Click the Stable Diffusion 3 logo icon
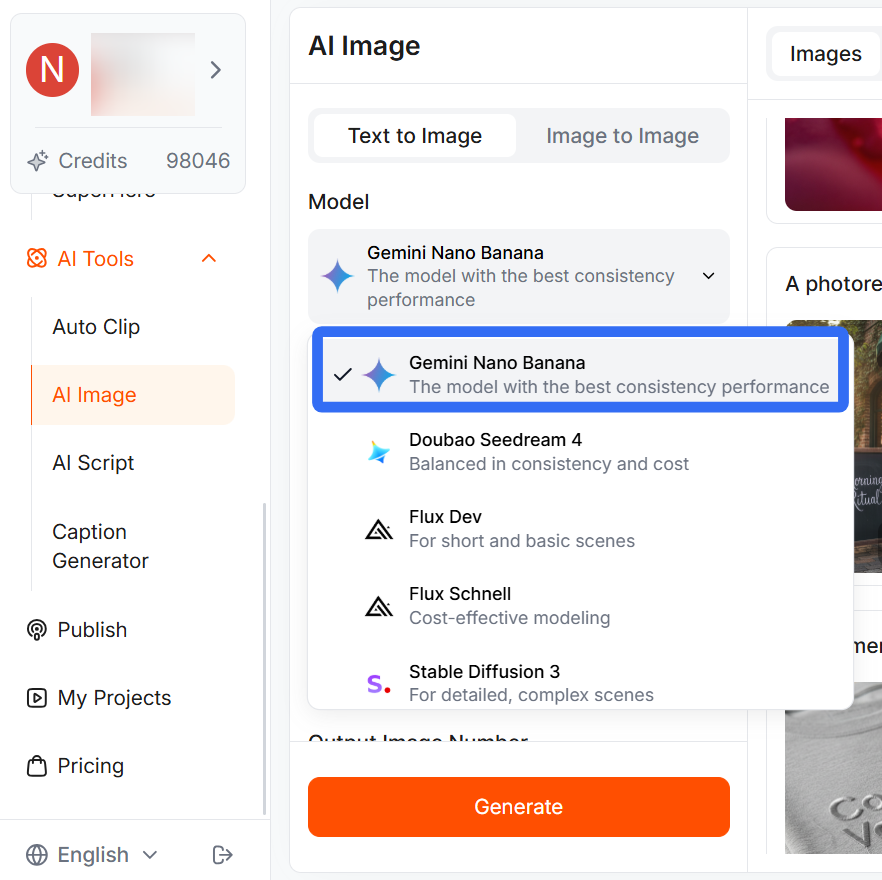 (x=378, y=683)
